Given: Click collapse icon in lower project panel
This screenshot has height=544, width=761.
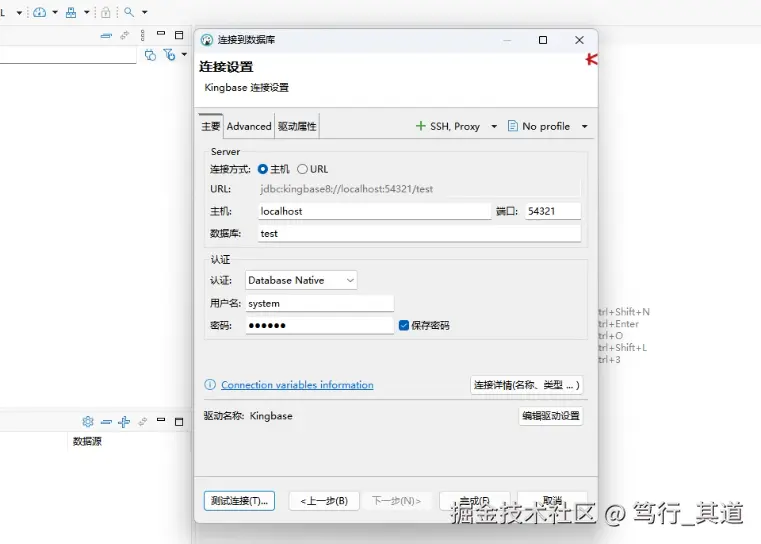Looking at the screenshot, I should pyautogui.click(x=106, y=422).
